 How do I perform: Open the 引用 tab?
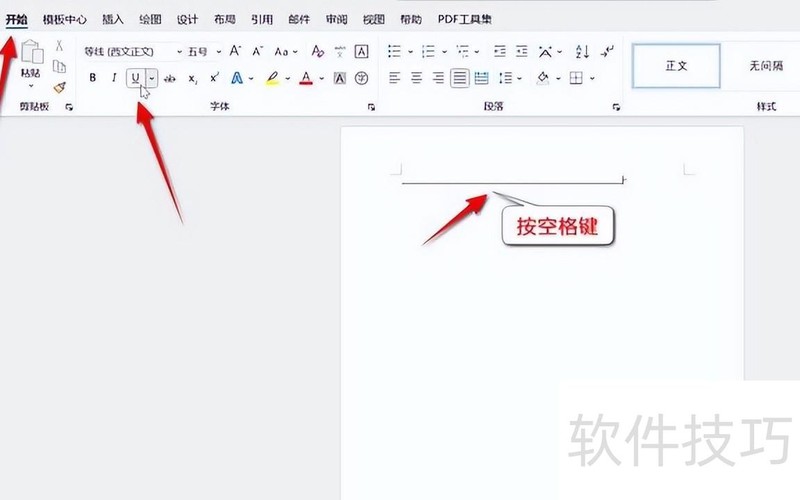262,19
